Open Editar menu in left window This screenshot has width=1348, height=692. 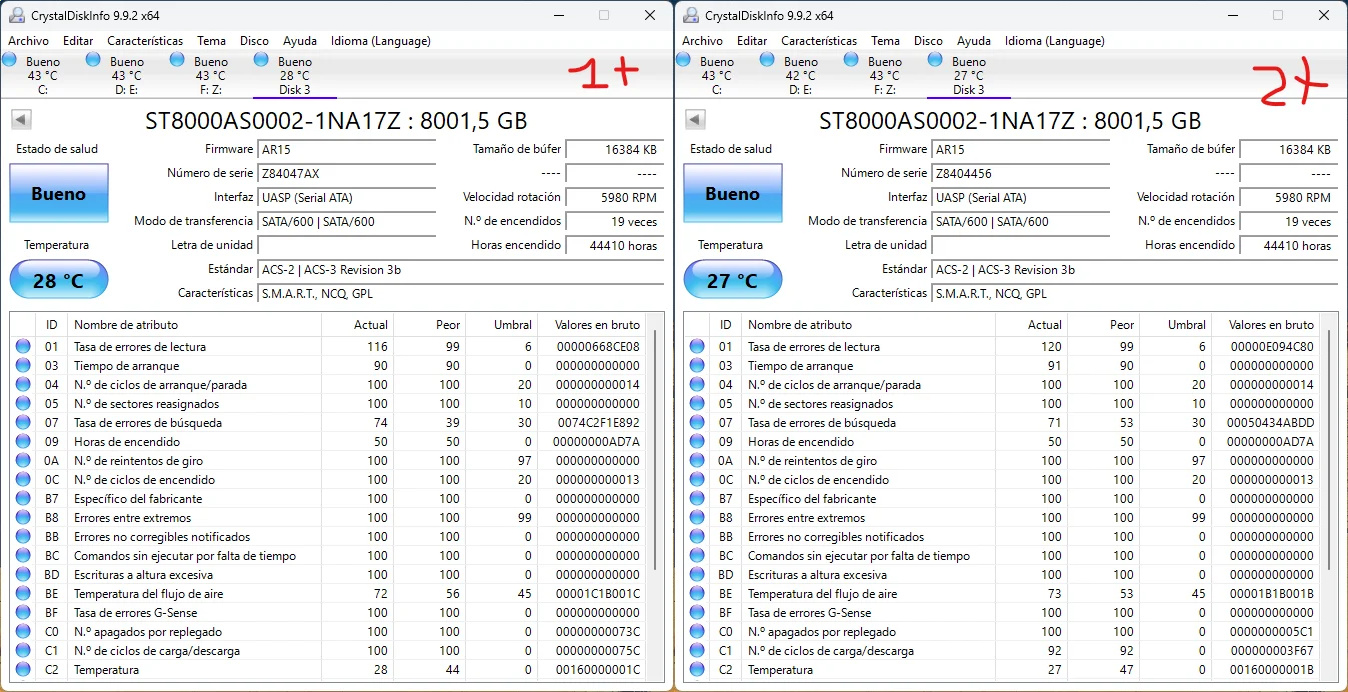pos(78,41)
